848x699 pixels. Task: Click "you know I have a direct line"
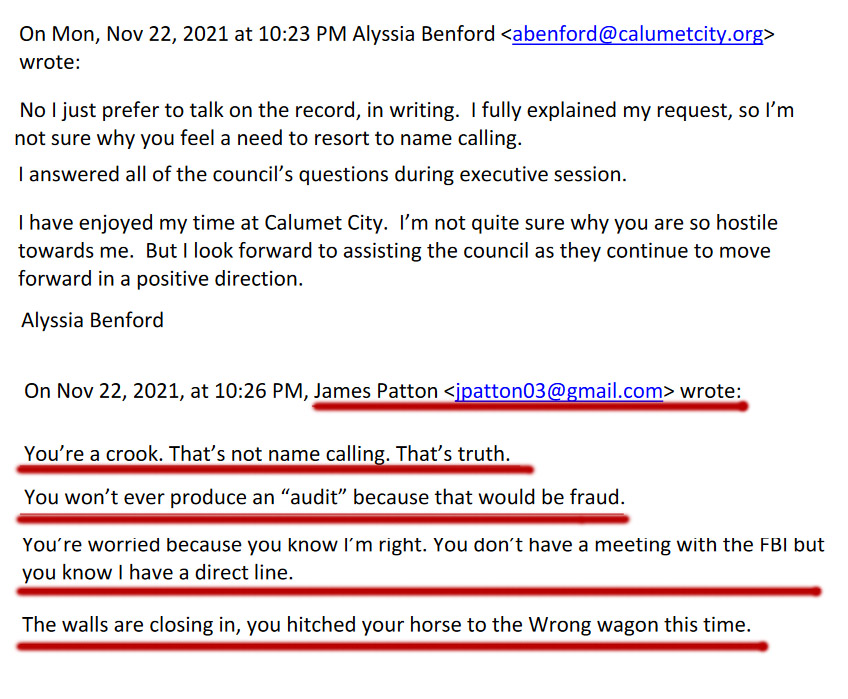[157, 572]
